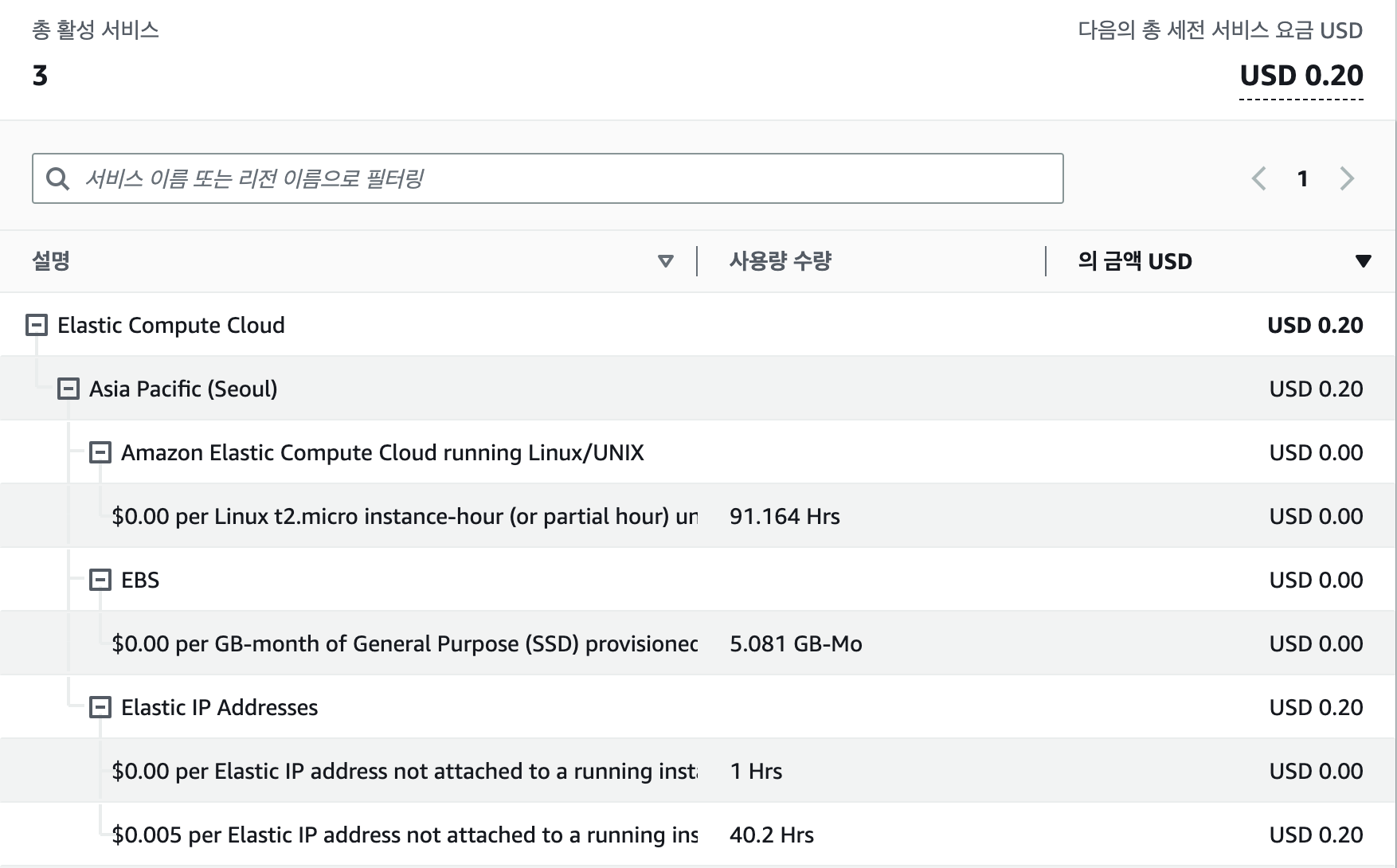The image size is (1397, 868).
Task: Collapse Amazon Elastic Compute Cloud running Linux/UNIX
Action: coord(100,452)
